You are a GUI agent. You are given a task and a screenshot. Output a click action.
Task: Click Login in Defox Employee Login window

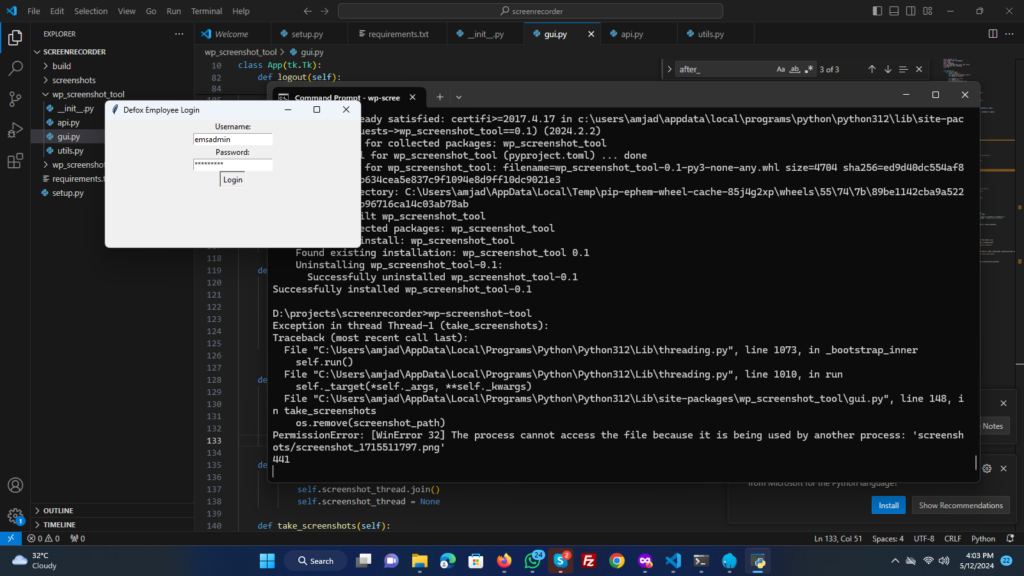point(232,180)
